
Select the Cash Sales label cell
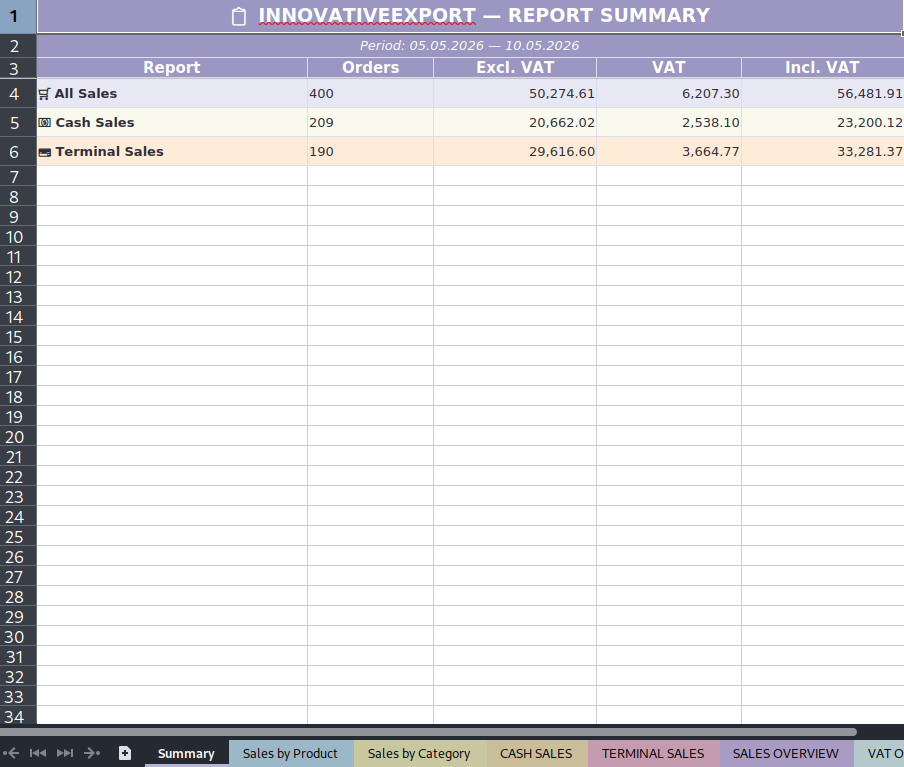pos(172,122)
